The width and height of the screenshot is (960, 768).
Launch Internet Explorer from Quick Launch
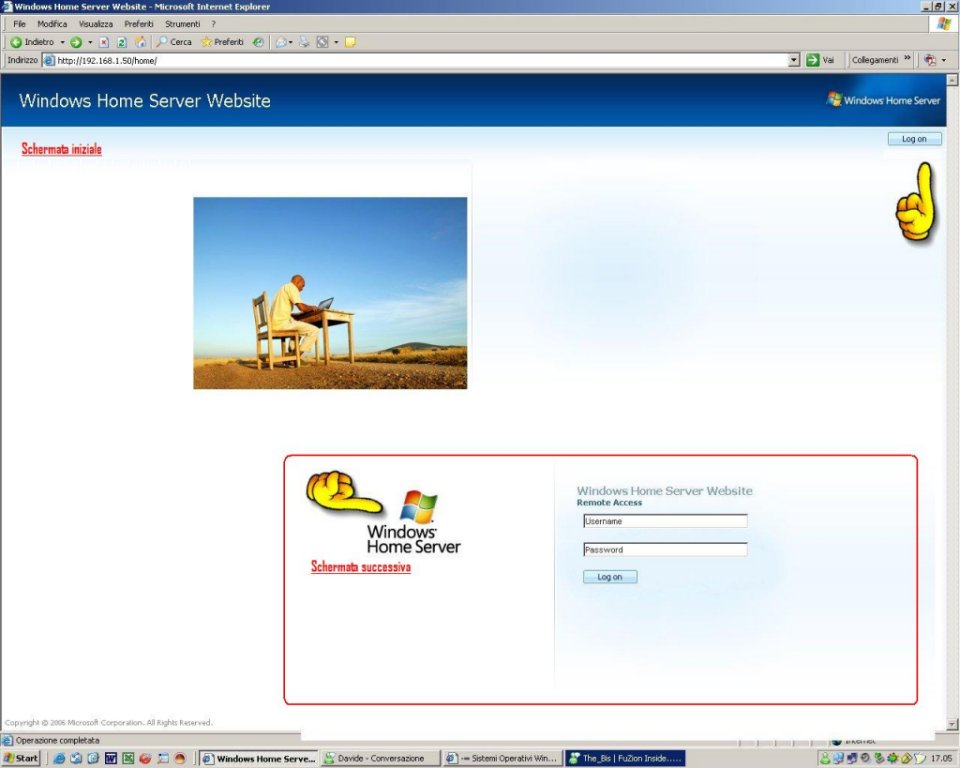coord(59,758)
